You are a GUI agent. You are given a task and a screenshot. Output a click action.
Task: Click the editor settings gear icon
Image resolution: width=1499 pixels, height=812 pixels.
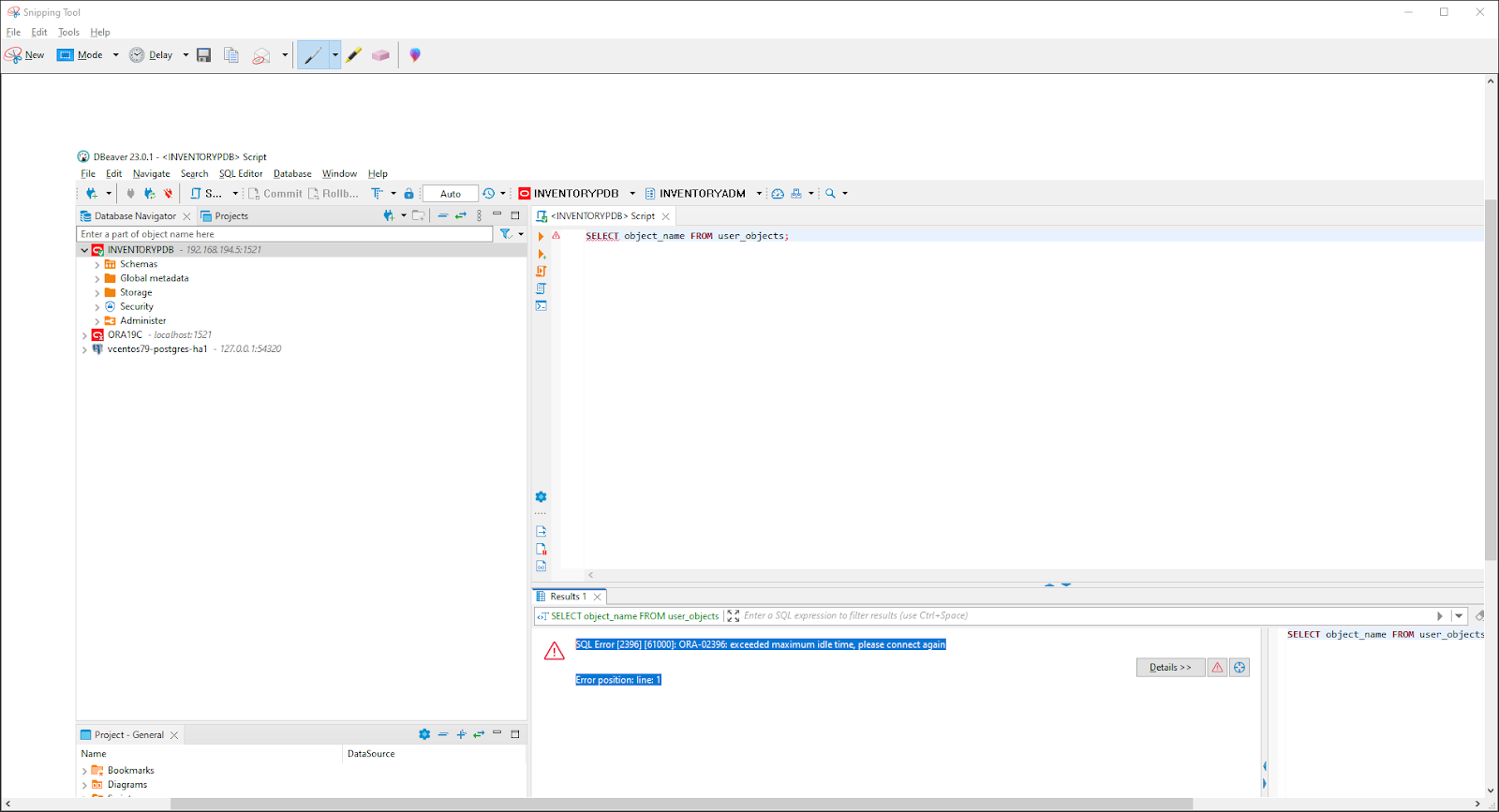click(541, 497)
